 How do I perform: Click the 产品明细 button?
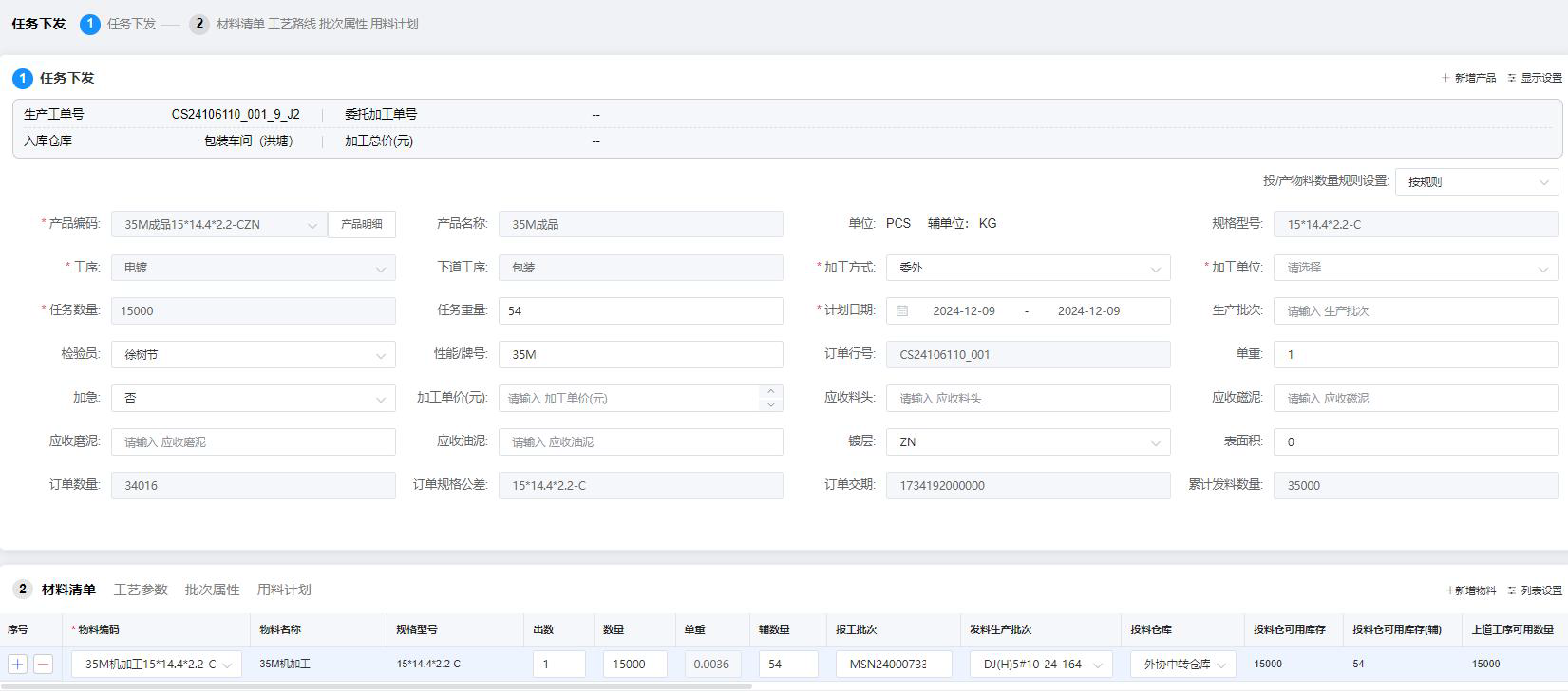[x=362, y=224]
